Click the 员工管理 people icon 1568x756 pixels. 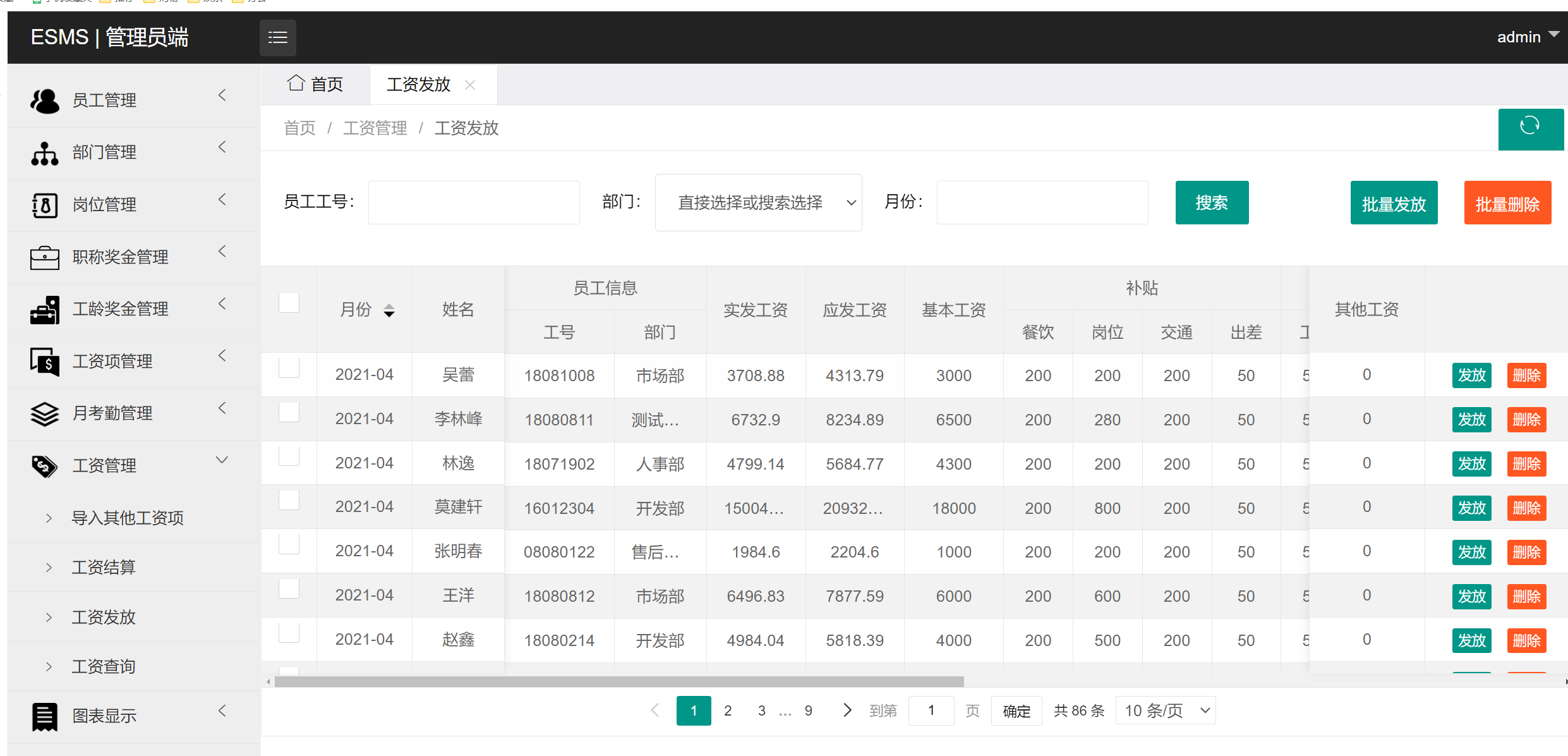[44, 101]
